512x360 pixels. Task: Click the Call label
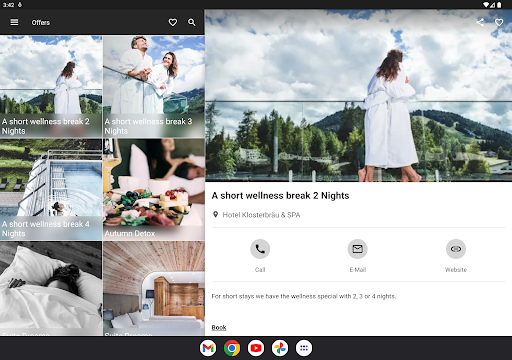(x=260, y=270)
